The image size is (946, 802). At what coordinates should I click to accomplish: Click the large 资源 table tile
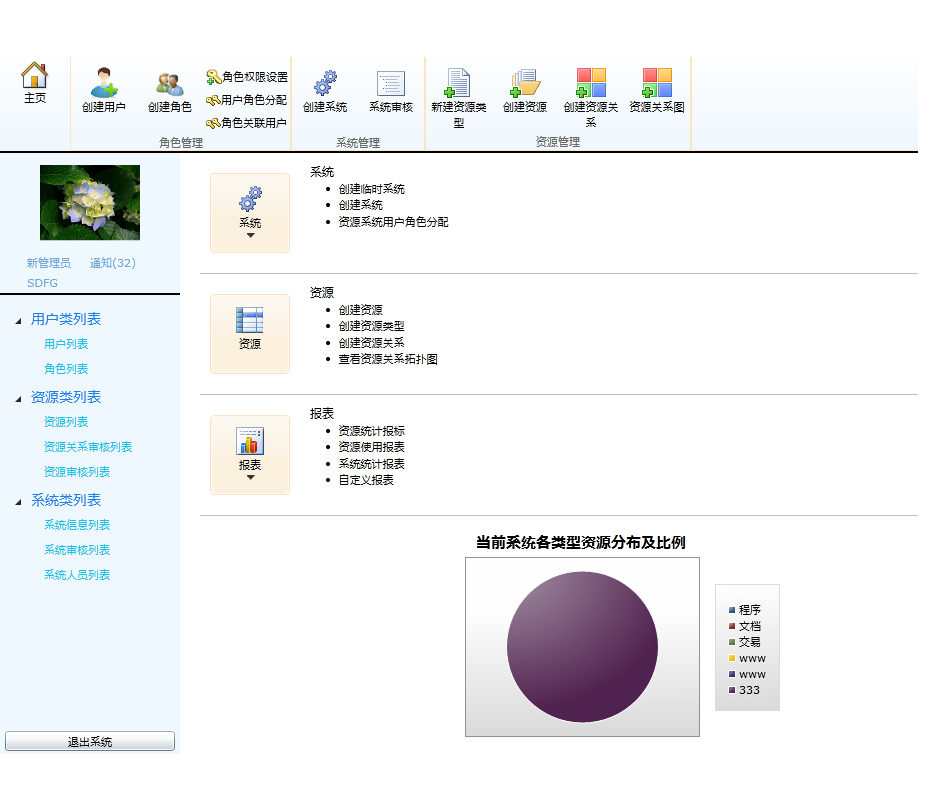click(250, 334)
